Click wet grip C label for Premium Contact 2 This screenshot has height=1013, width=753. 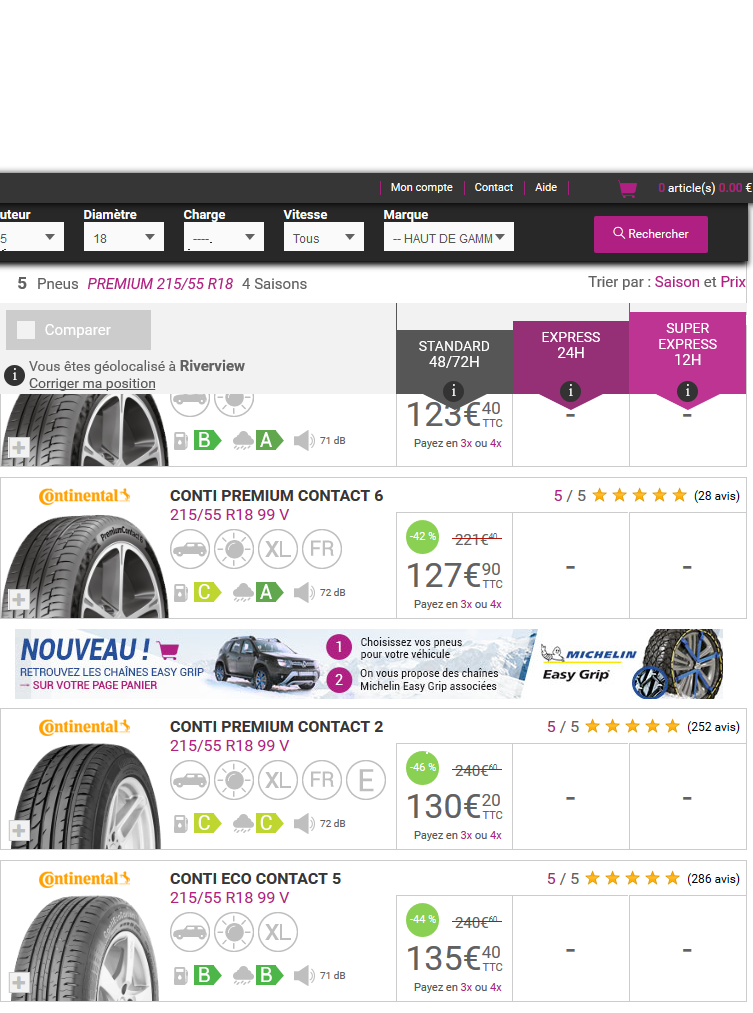click(269, 822)
